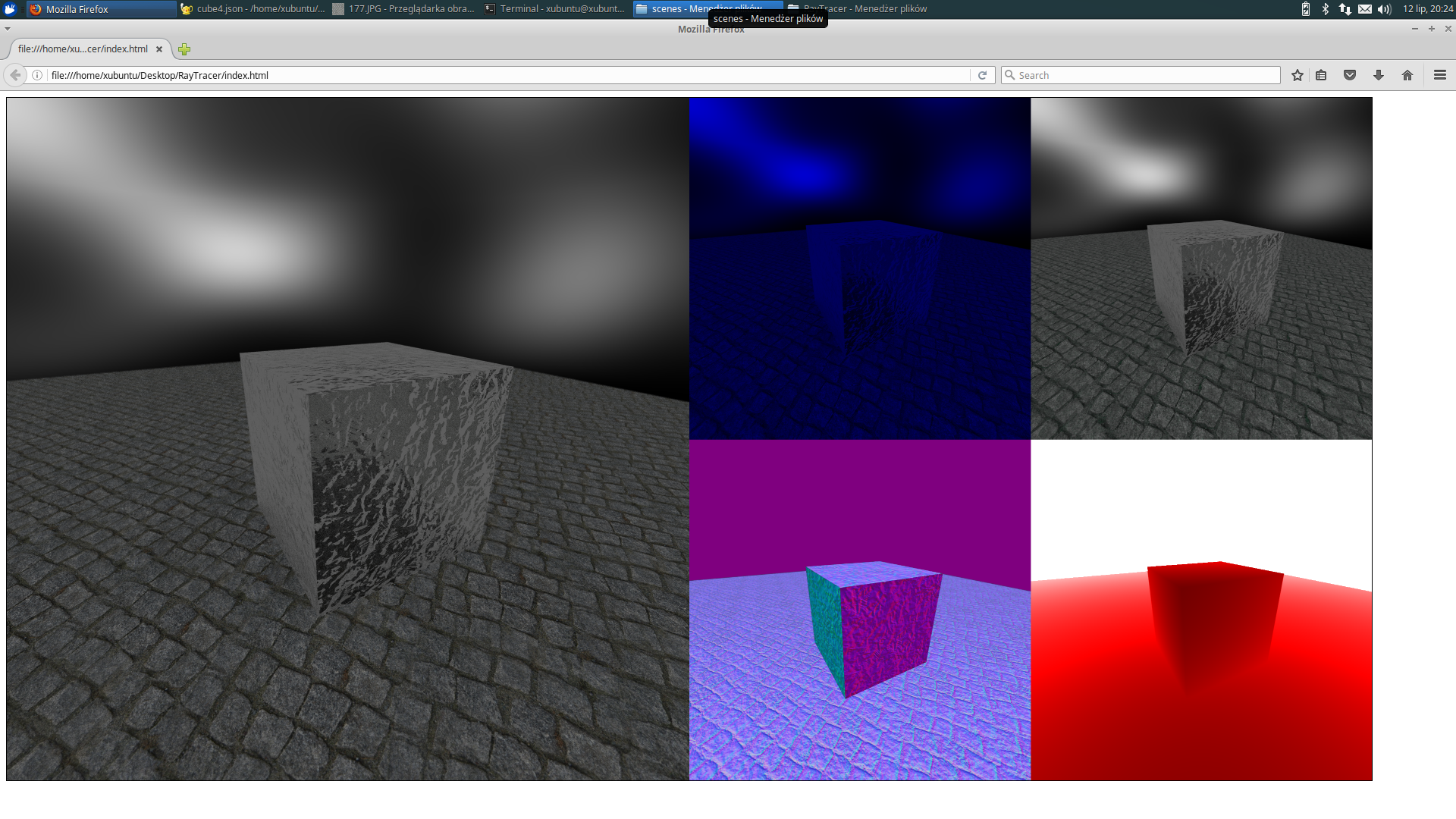This screenshot has height=819, width=1456.
Task: Click the normal map render thumbnail
Action: tap(860, 610)
